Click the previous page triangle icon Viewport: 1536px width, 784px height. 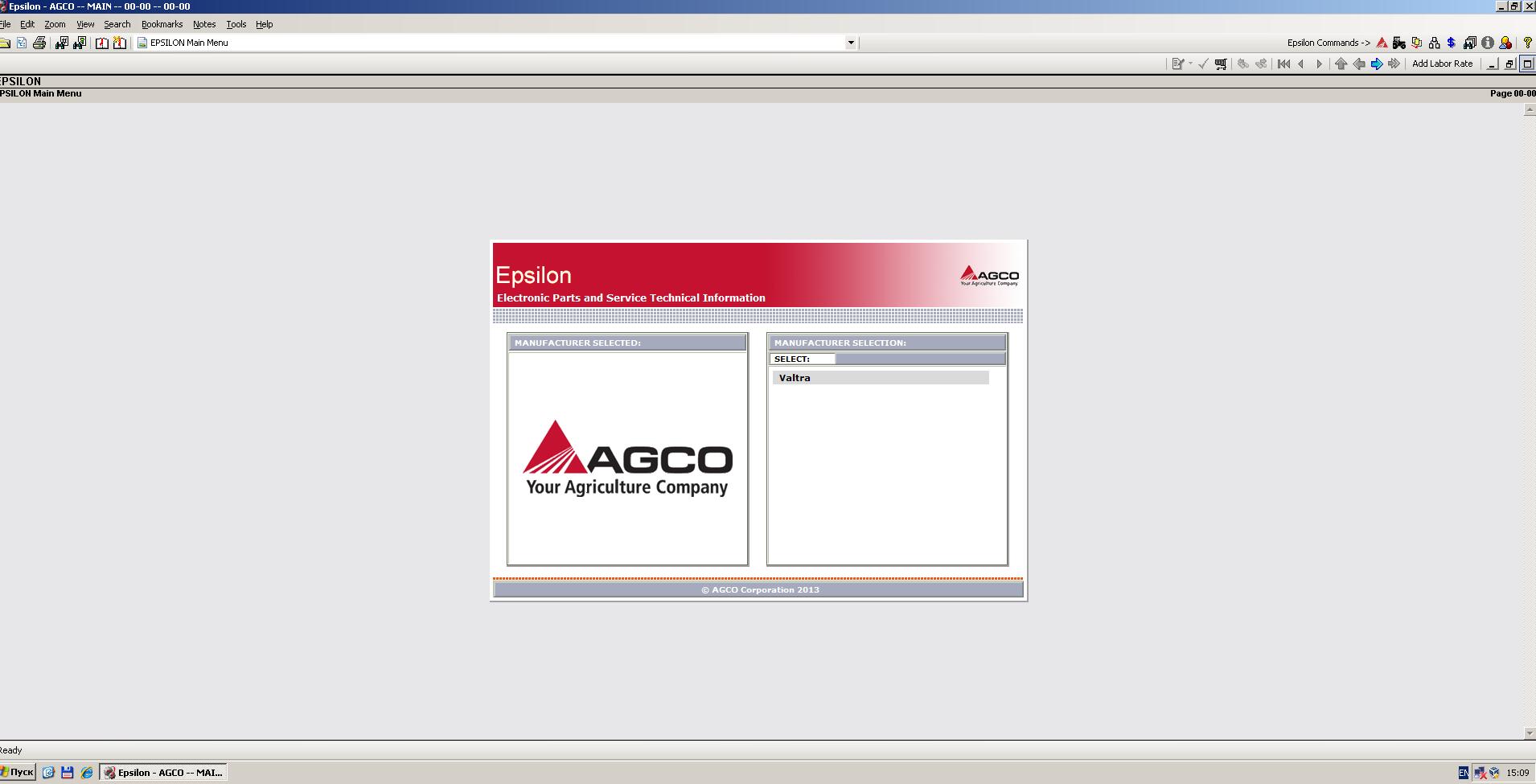[x=1301, y=64]
